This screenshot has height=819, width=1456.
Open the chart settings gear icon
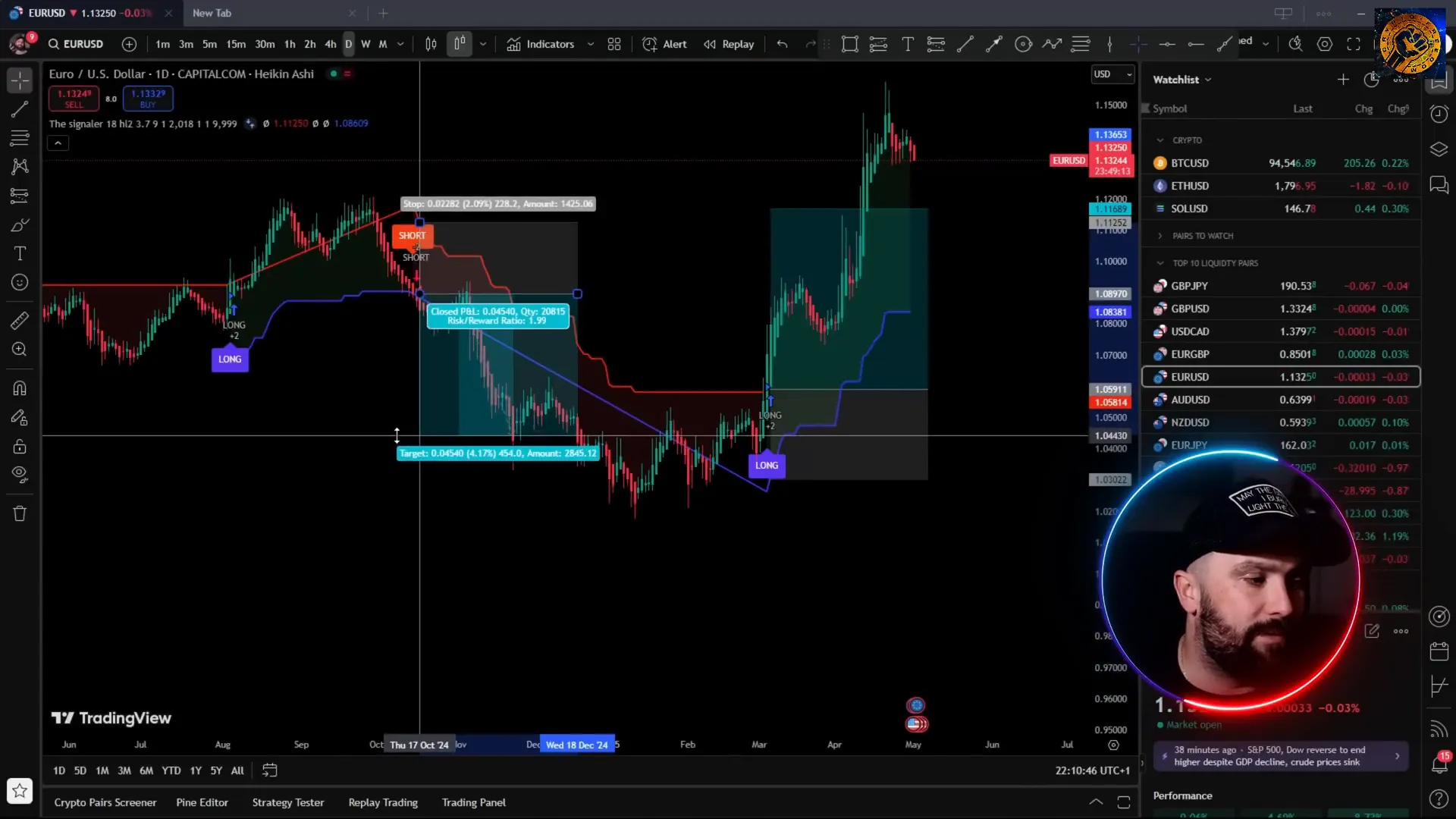[x=1325, y=44]
